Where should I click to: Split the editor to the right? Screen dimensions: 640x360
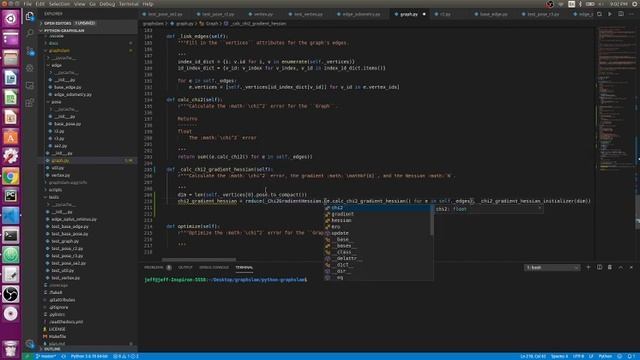coord(621,14)
